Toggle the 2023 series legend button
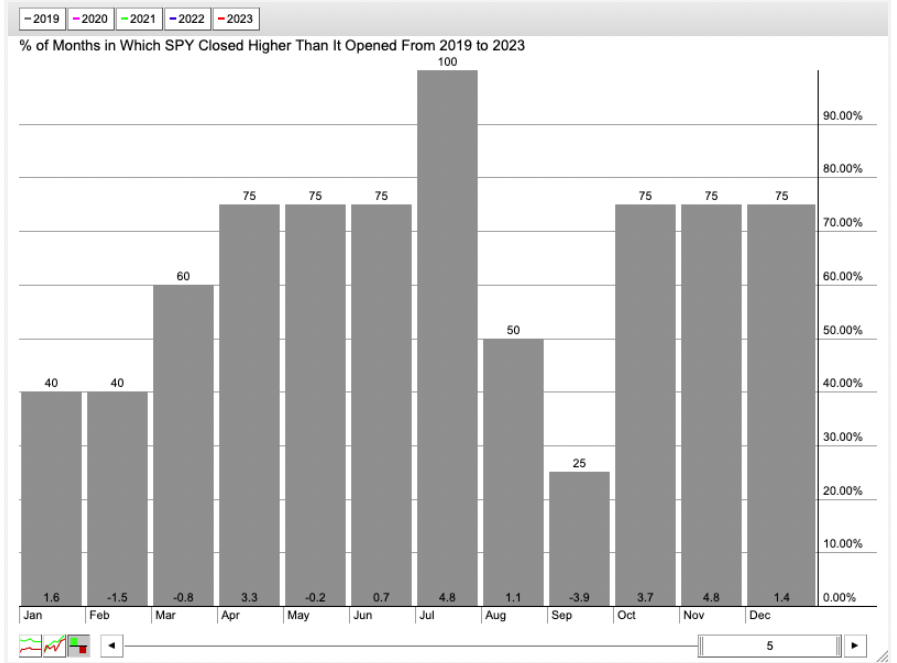Viewport: 897px width, 663px height. (236, 19)
